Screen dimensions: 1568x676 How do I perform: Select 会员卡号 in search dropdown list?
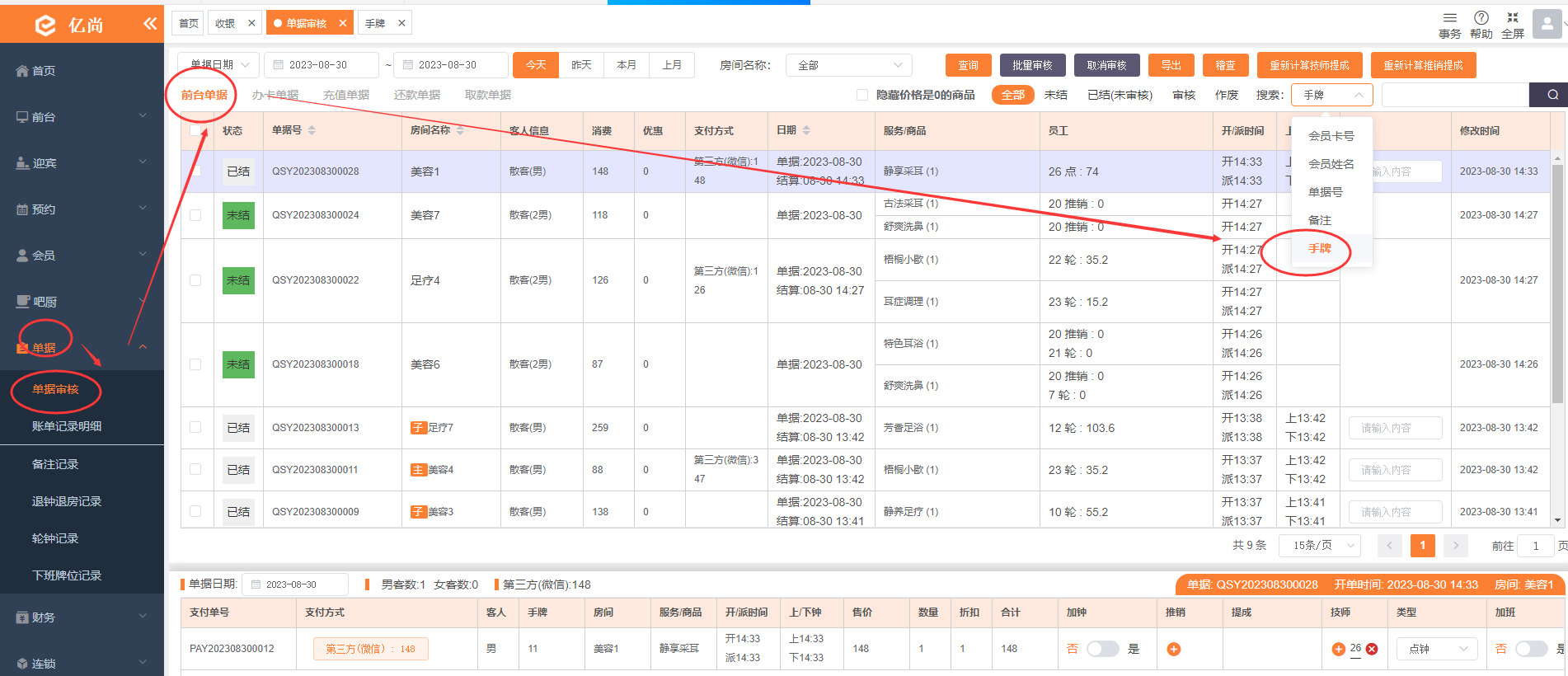point(1331,136)
